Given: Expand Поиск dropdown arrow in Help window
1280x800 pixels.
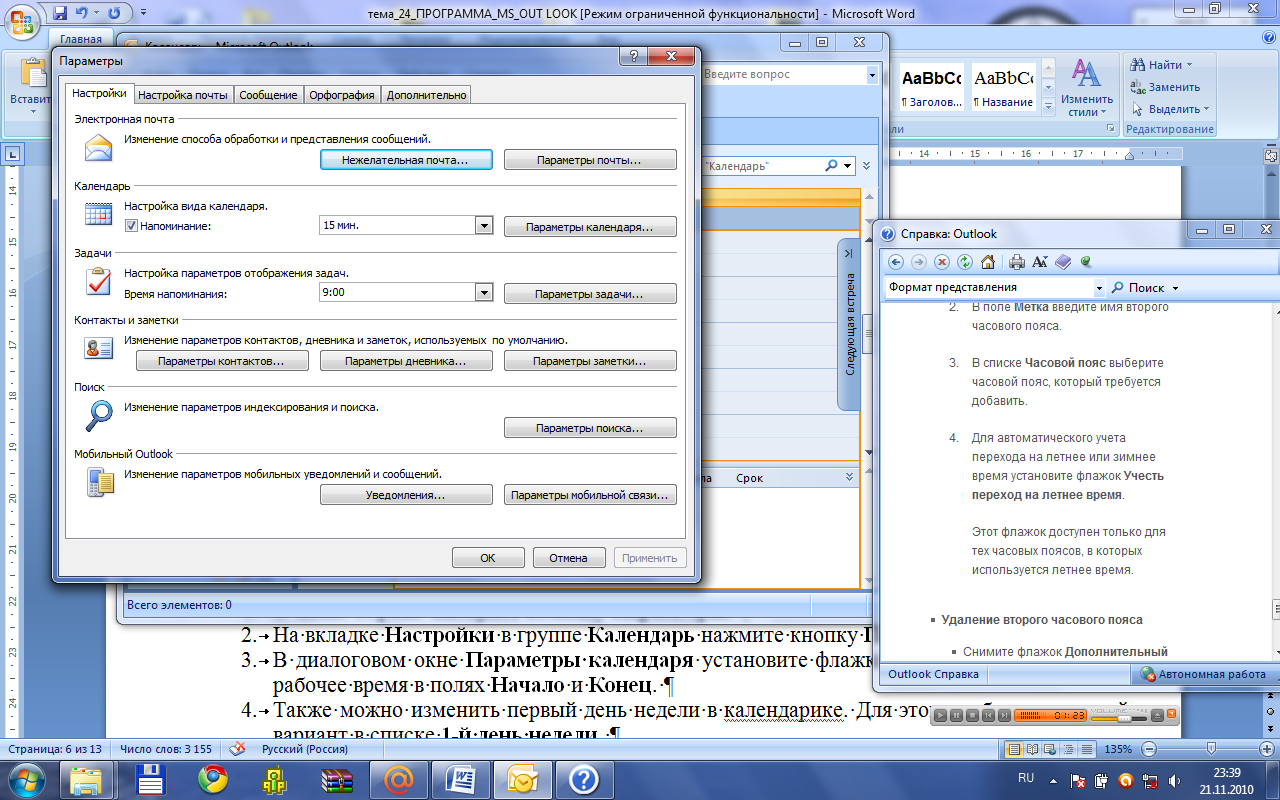Looking at the screenshot, I should point(1175,288).
